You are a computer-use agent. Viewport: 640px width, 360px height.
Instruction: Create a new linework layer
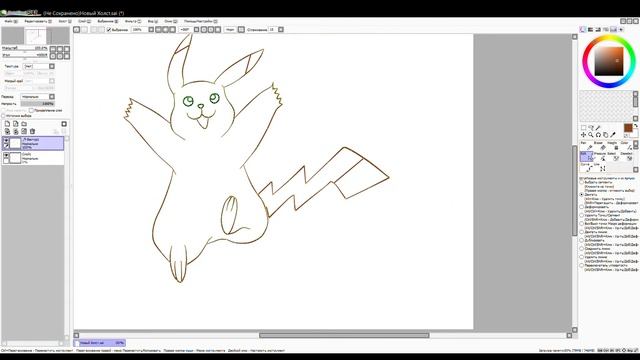pos(16,124)
